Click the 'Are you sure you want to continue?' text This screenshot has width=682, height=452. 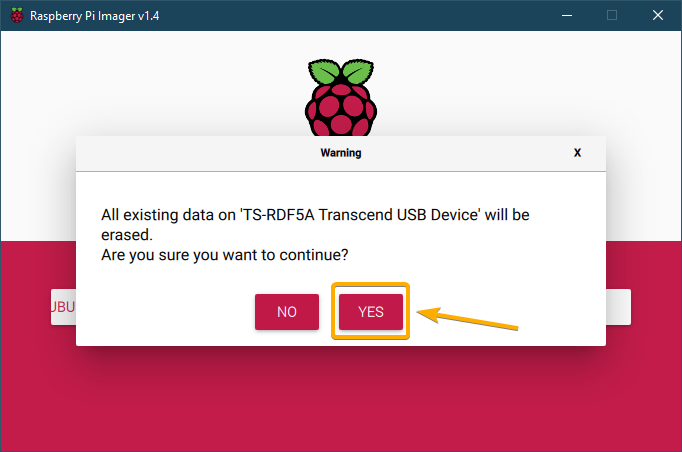coord(225,255)
